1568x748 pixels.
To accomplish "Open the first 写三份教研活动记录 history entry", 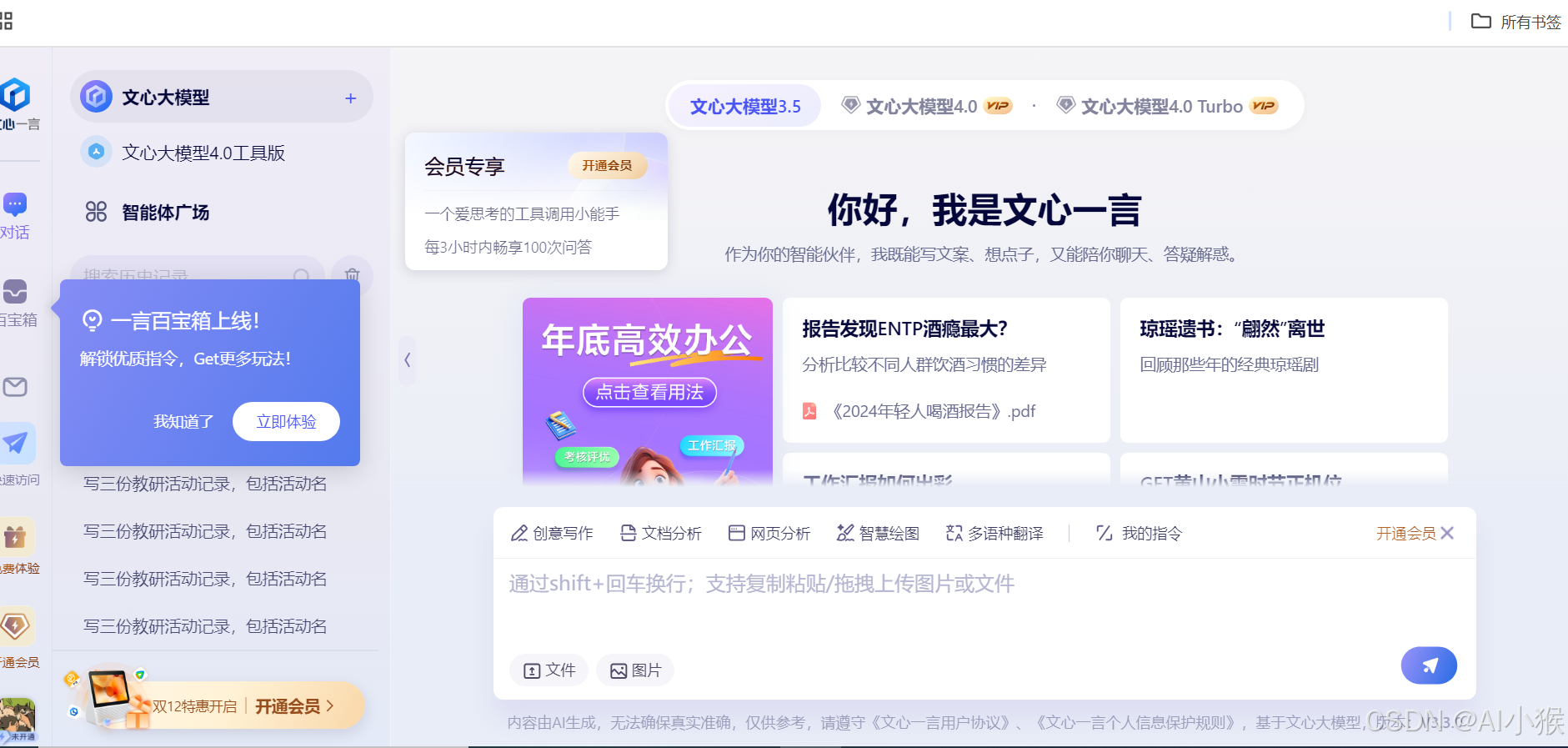I will pyautogui.click(x=205, y=484).
